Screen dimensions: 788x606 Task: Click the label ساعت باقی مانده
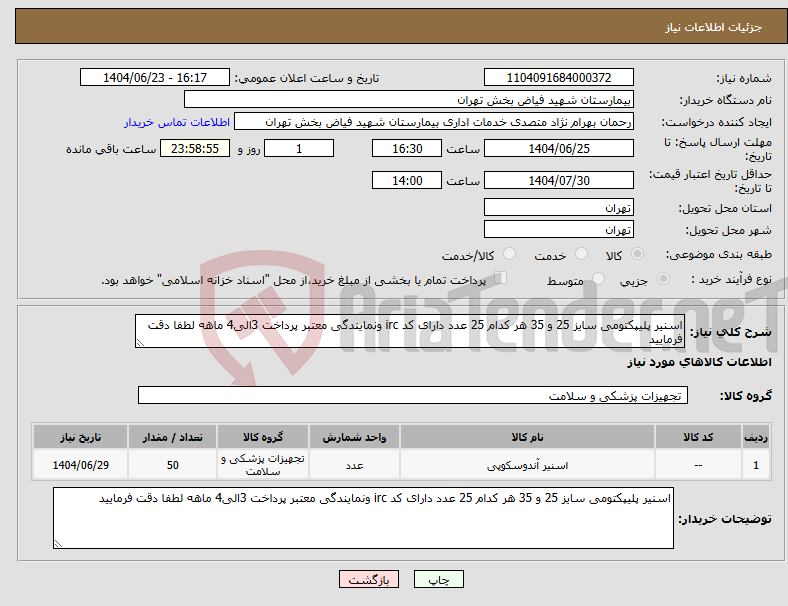111,149
